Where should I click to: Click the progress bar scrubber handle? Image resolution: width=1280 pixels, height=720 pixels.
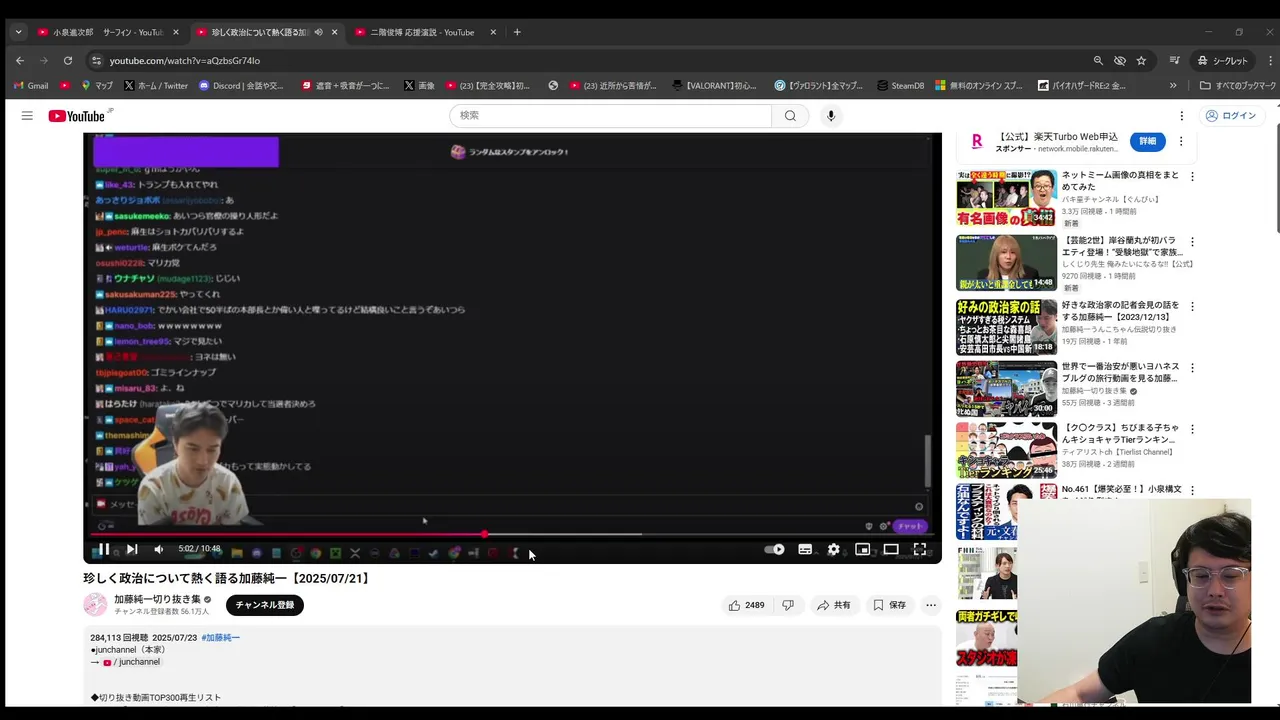485,534
